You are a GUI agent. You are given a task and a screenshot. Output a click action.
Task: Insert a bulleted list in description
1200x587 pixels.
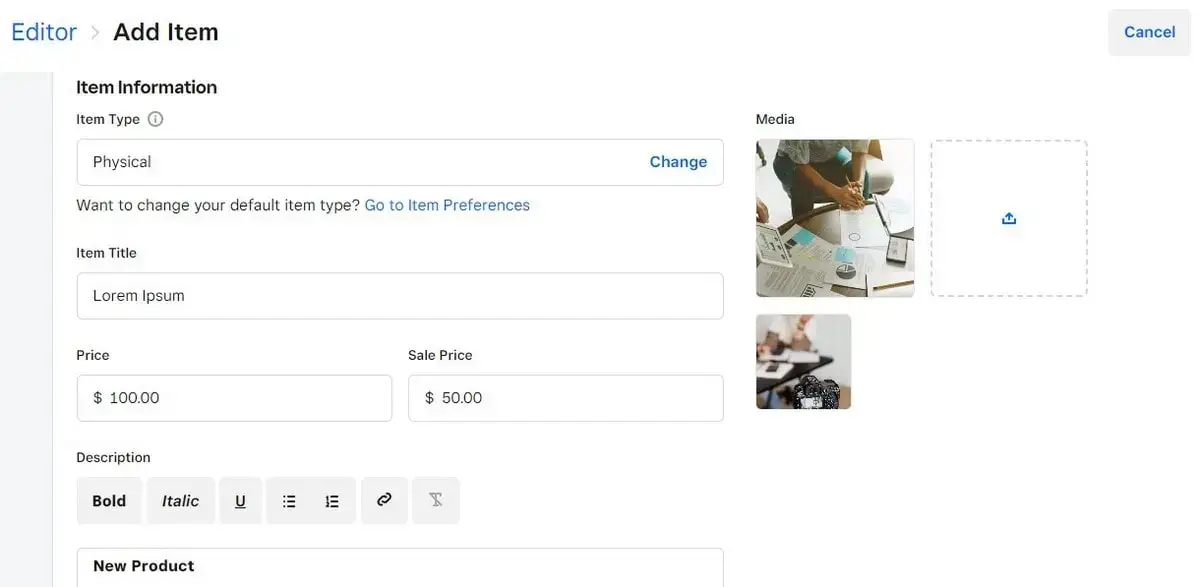pyautogui.click(x=289, y=501)
